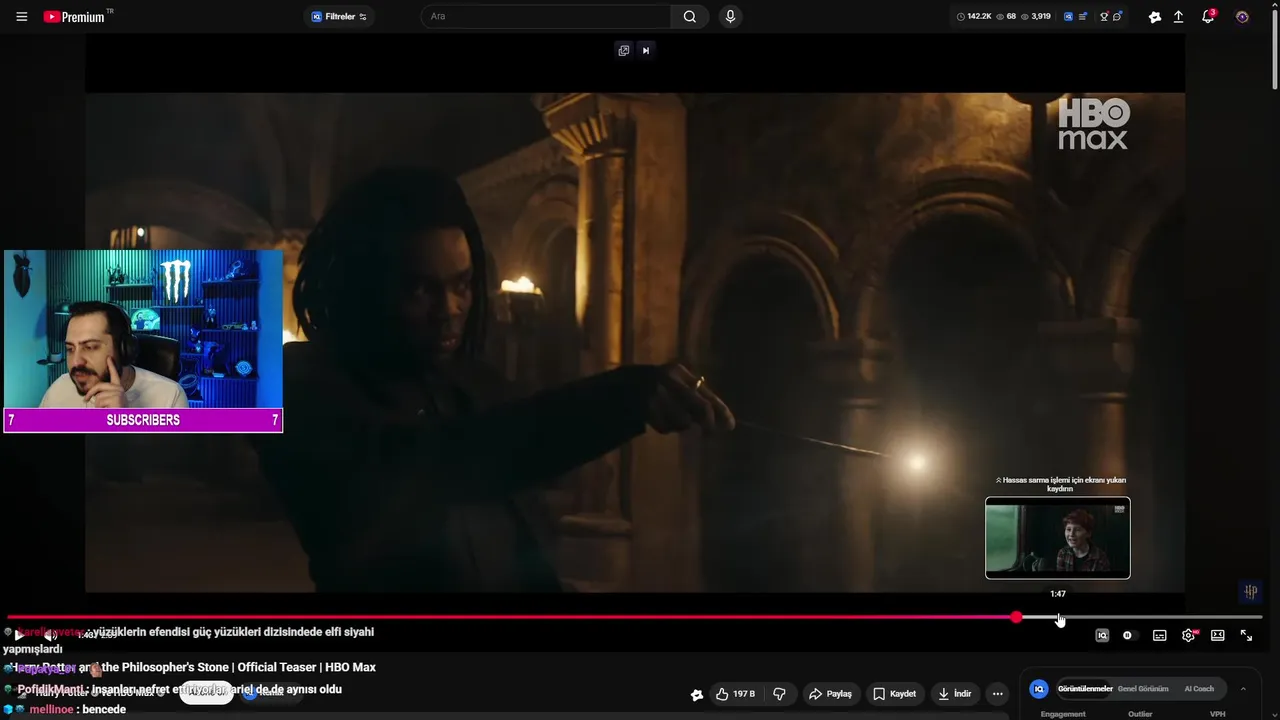This screenshot has height=720, width=1280.
Task: Select the Genel Görünüm tab
Action: click(x=1143, y=689)
